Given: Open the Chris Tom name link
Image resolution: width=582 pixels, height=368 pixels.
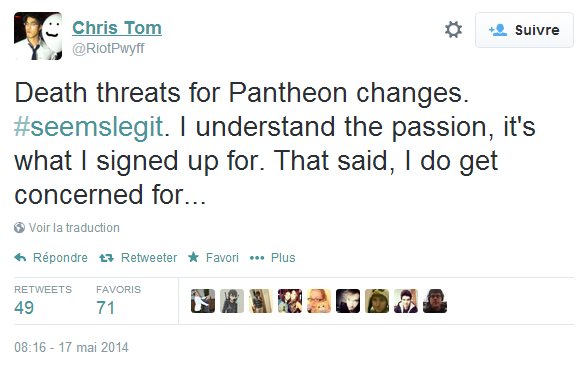Looking at the screenshot, I should pos(117,28).
